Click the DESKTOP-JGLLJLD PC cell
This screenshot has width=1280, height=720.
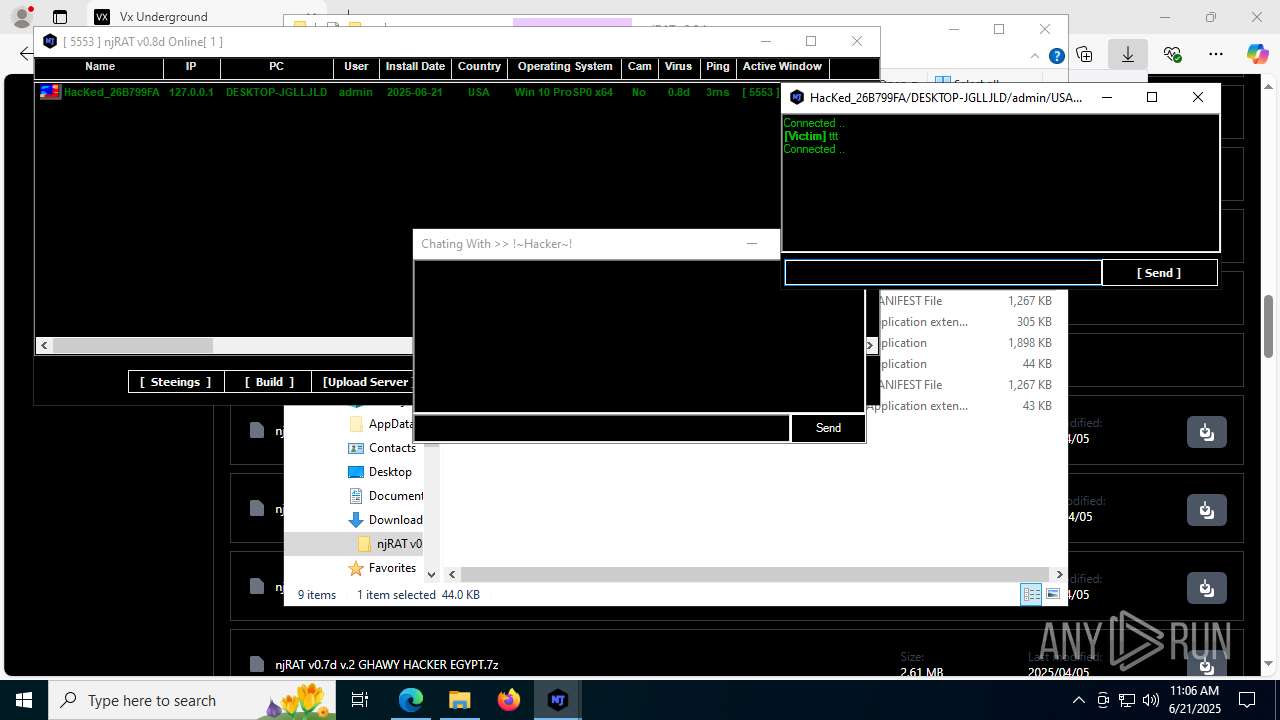[276, 92]
